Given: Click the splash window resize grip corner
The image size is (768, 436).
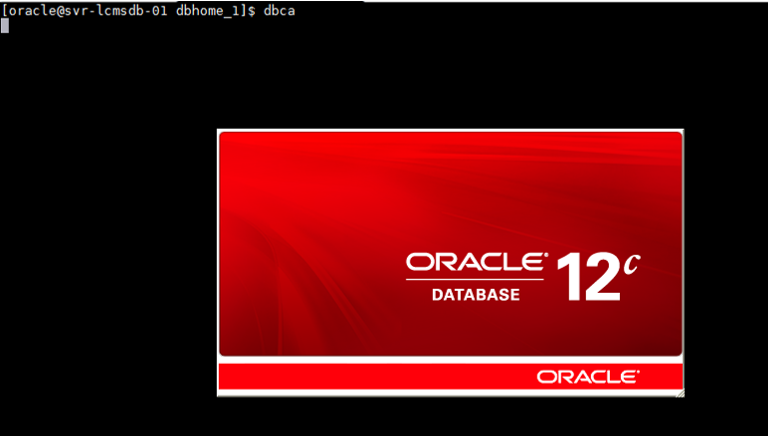Looking at the screenshot, I should tap(680, 393).
